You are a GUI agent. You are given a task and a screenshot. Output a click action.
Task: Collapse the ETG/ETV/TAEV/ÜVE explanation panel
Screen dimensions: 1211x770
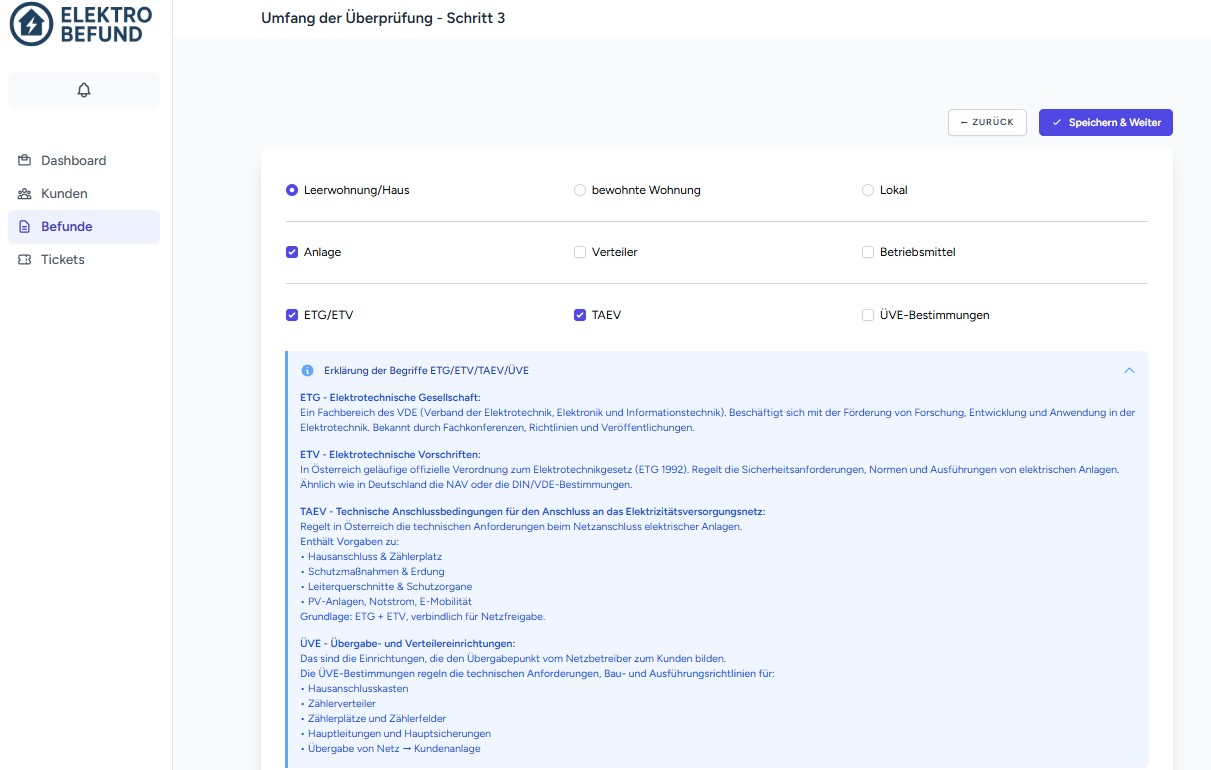[1129, 371]
